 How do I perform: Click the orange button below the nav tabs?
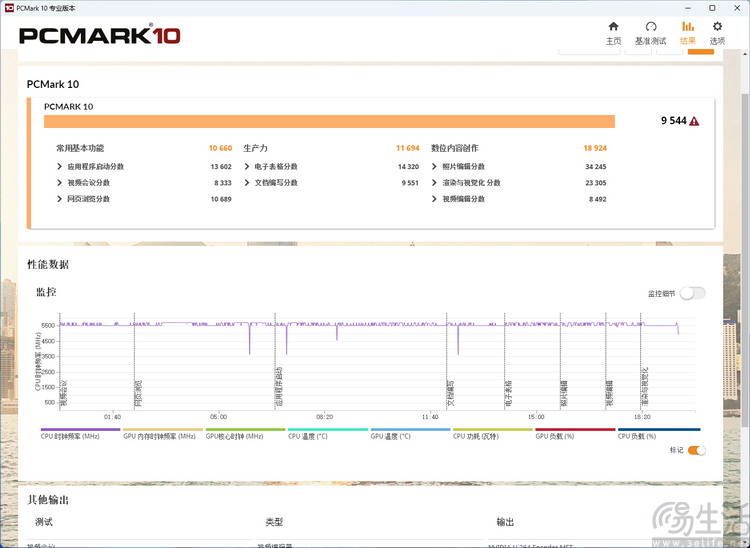pos(701,51)
